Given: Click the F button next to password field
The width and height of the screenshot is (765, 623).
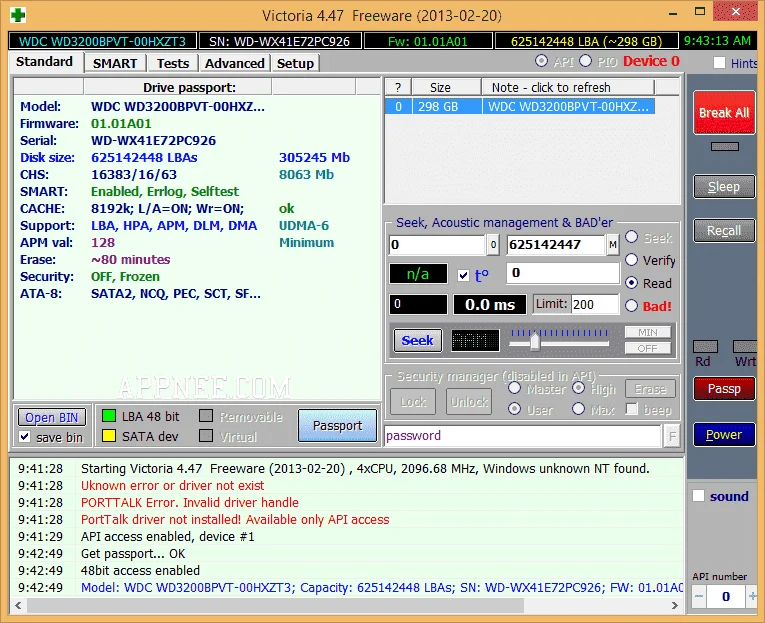Looking at the screenshot, I should click(672, 436).
